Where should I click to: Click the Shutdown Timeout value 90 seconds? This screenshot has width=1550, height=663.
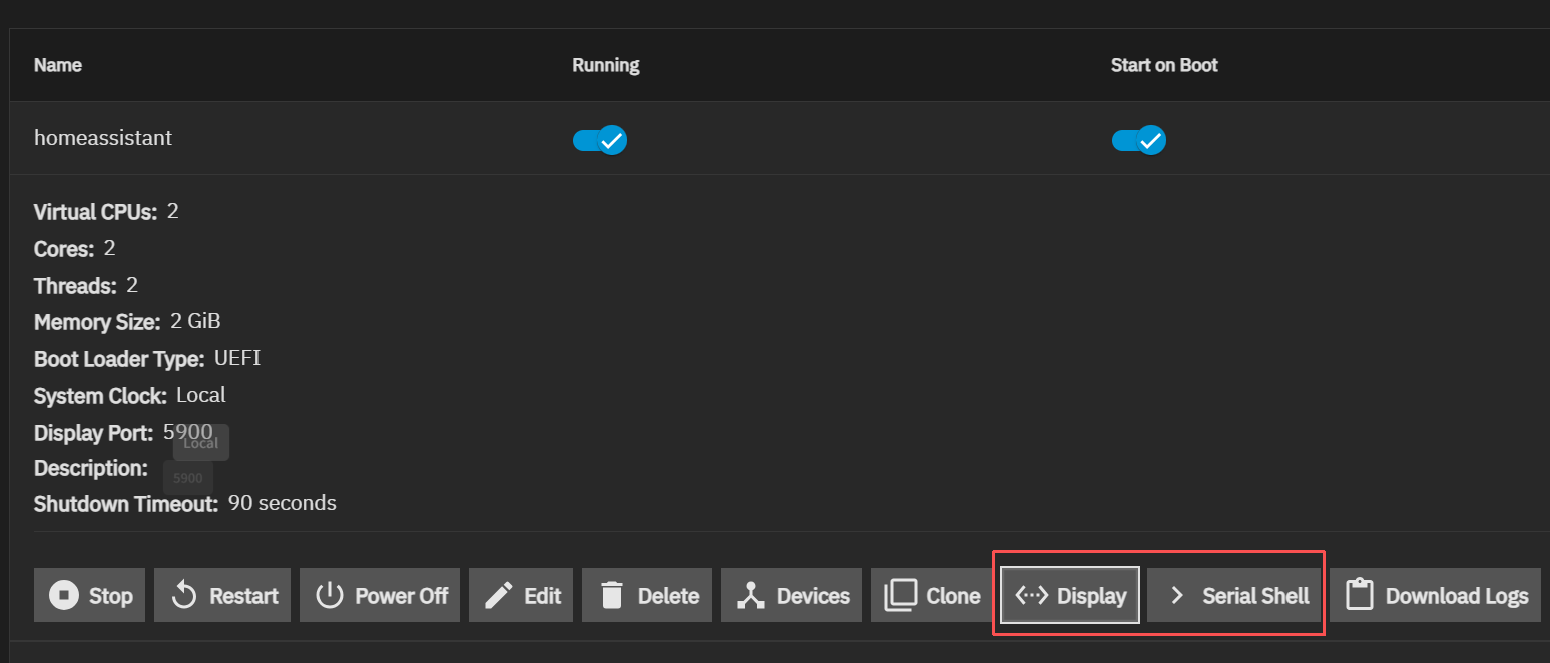(x=282, y=503)
